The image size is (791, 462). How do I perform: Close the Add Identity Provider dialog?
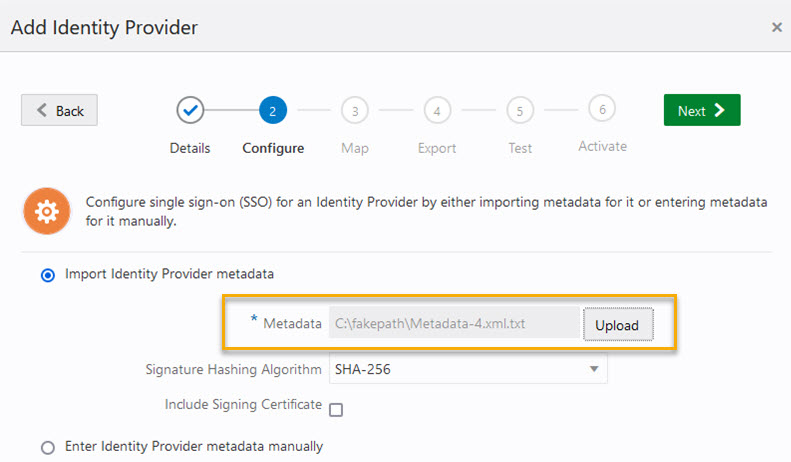777,27
